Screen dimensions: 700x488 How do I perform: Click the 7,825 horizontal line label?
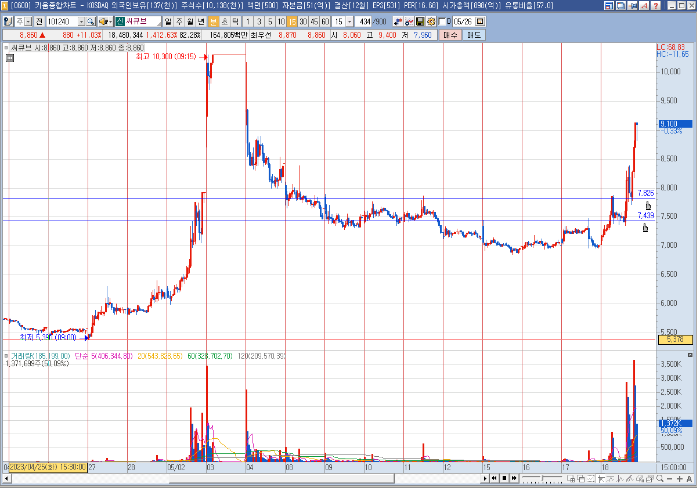pyautogui.click(x=646, y=193)
